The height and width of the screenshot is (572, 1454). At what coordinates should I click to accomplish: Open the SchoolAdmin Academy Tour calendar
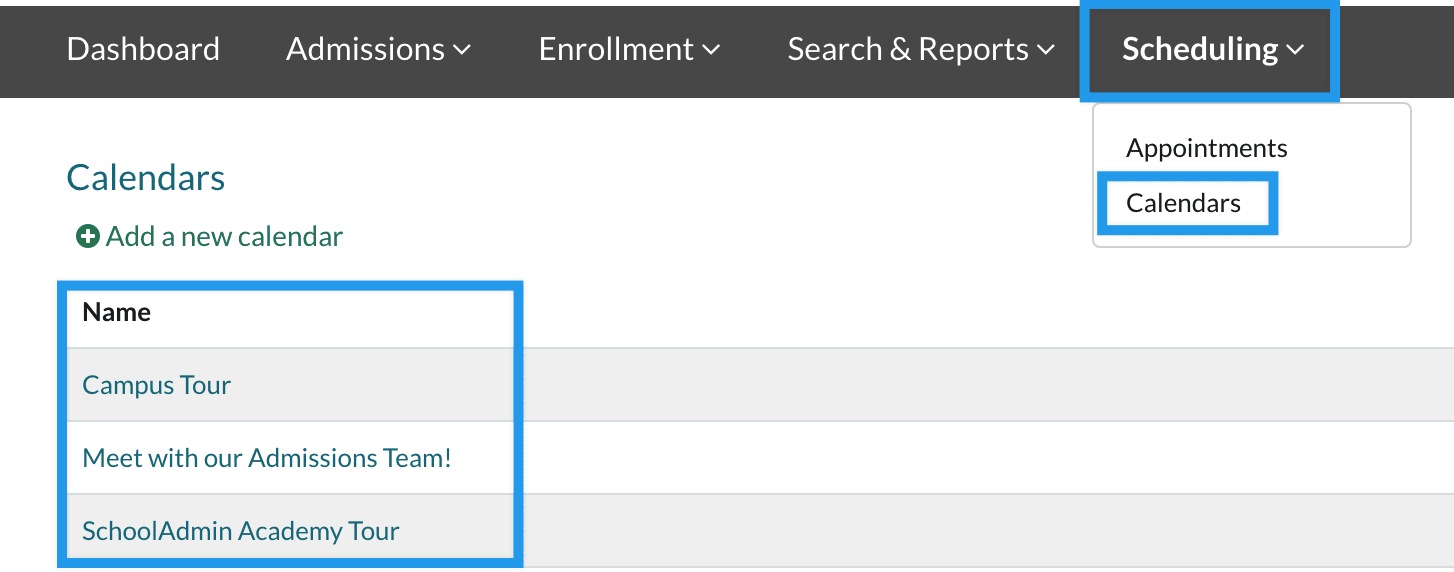click(241, 531)
